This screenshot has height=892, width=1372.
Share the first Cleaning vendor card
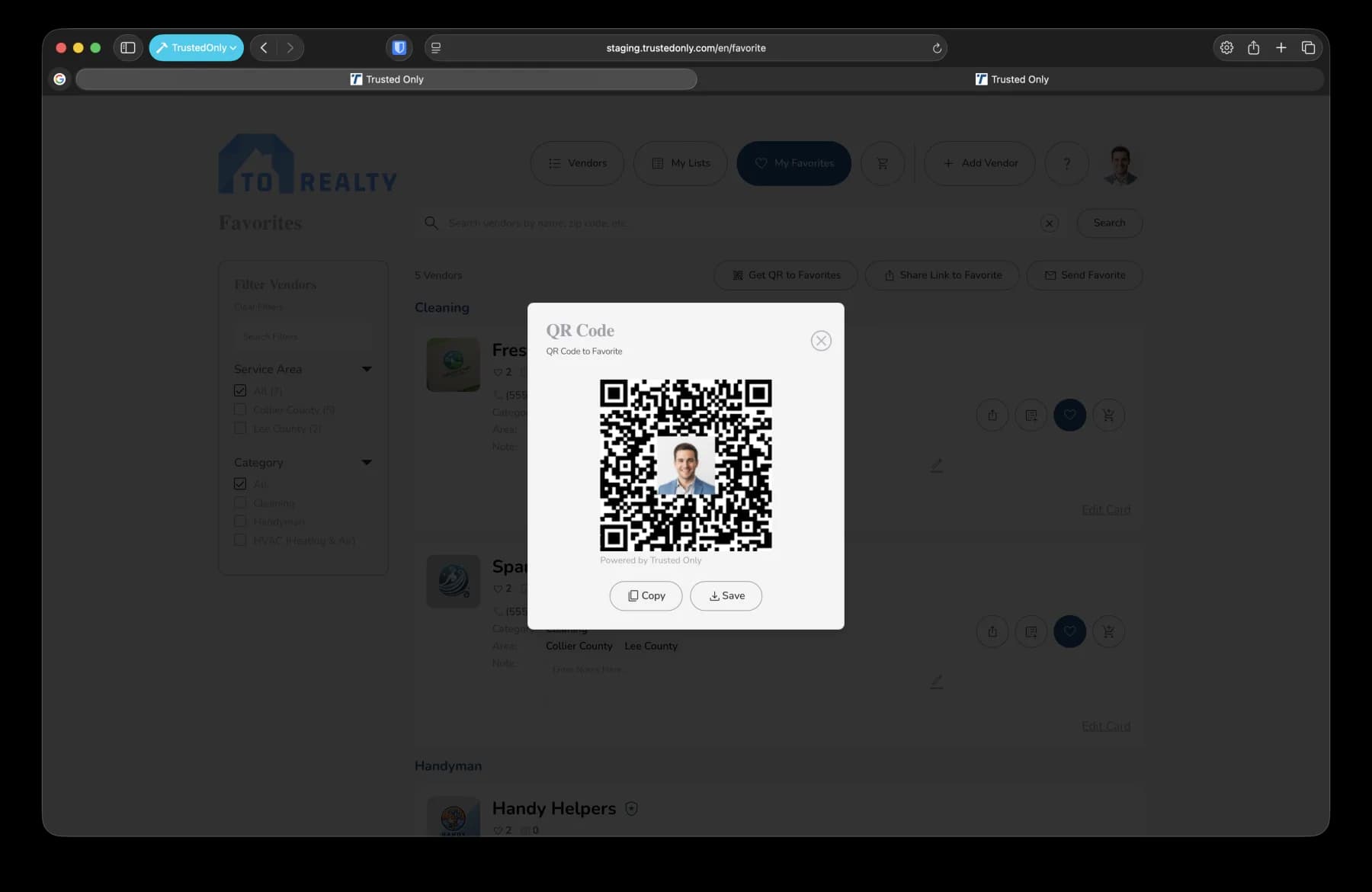click(x=992, y=416)
